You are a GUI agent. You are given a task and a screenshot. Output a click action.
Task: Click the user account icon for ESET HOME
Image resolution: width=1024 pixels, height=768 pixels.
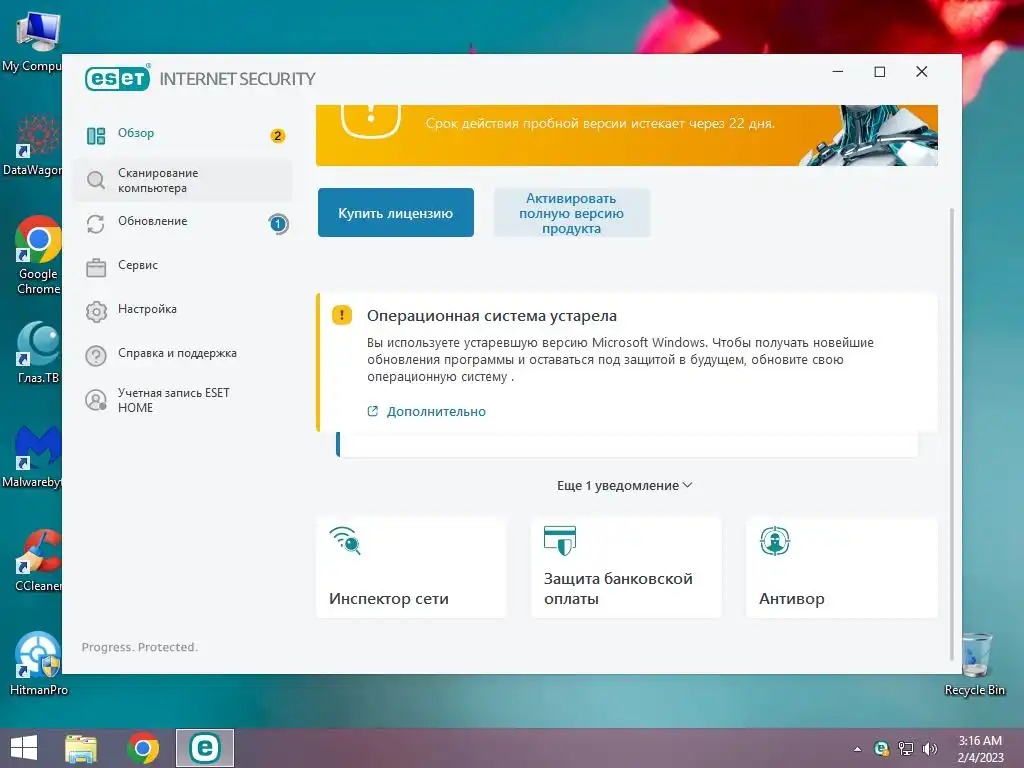pyautogui.click(x=96, y=400)
